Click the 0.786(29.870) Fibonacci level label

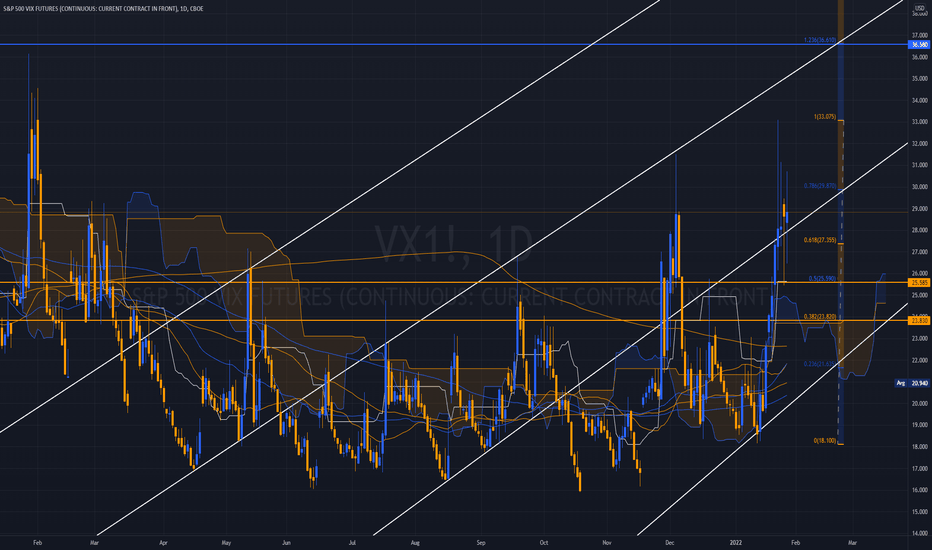[x=820, y=186]
